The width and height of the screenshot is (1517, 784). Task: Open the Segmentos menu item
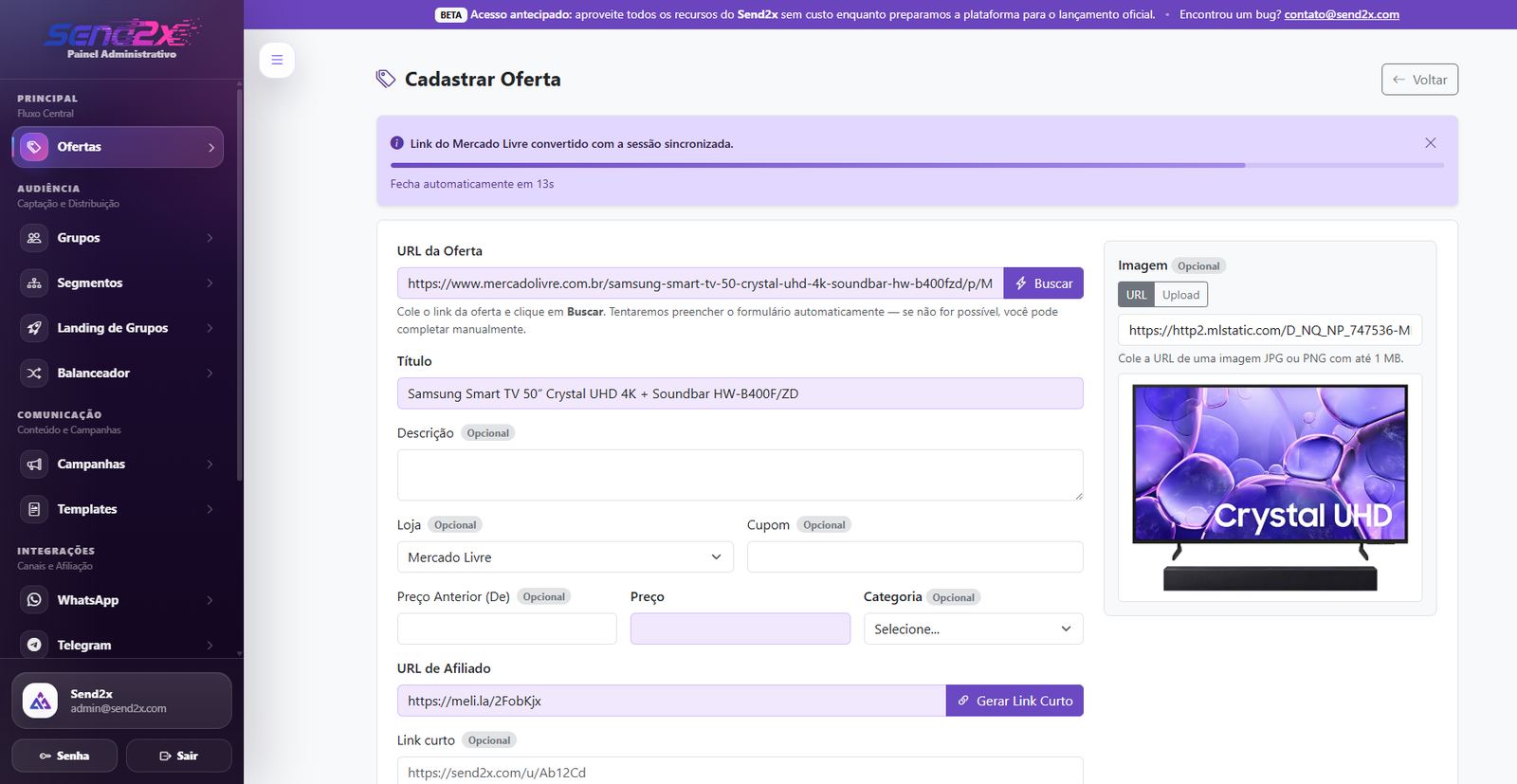pyautogui.click(x=118, y=283)
